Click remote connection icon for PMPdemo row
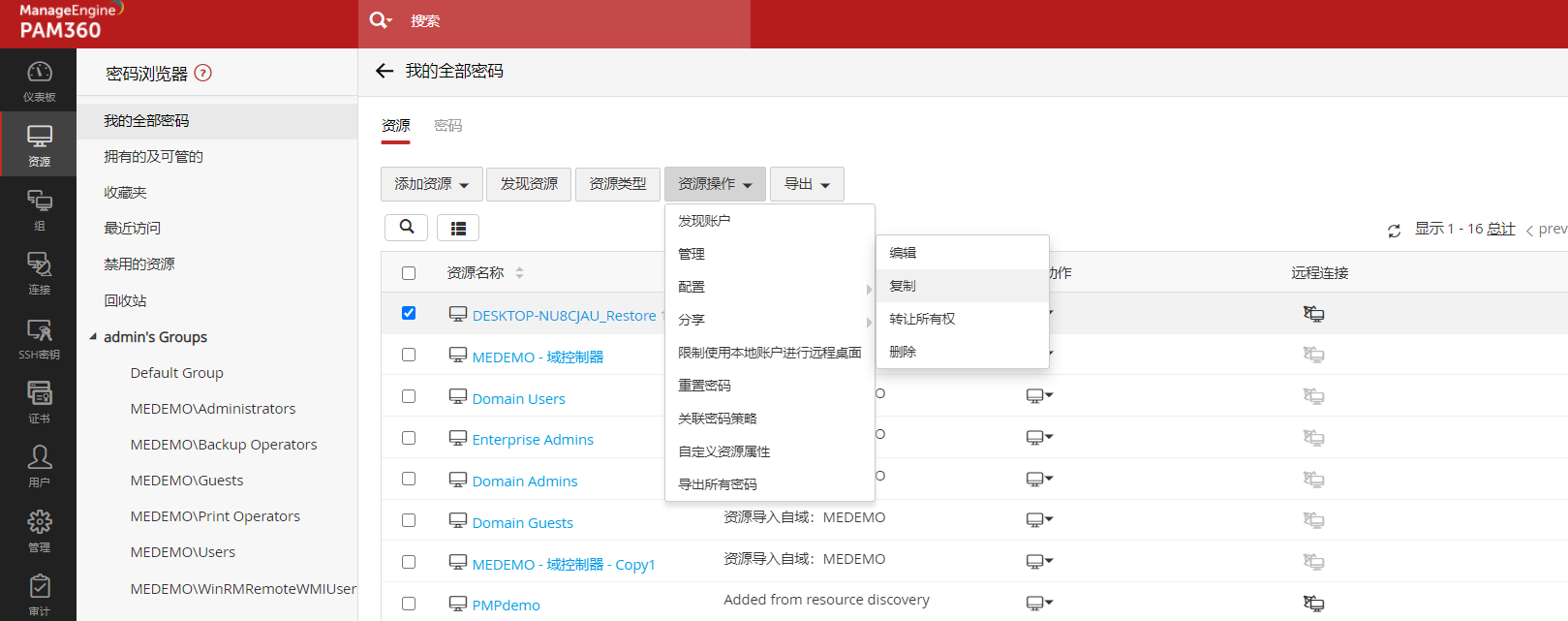The height and width of the screenshot is (621, 1568). point(1313,604)
